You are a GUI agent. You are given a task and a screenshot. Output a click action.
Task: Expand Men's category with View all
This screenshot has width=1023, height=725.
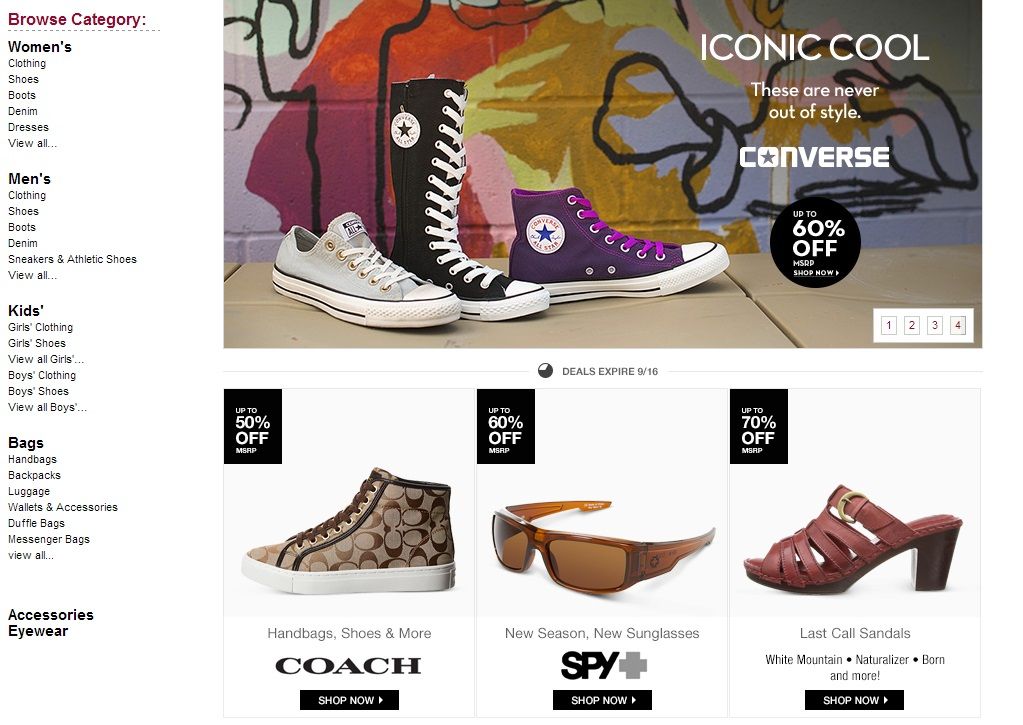pyautogui.click(x=33, y=275)
